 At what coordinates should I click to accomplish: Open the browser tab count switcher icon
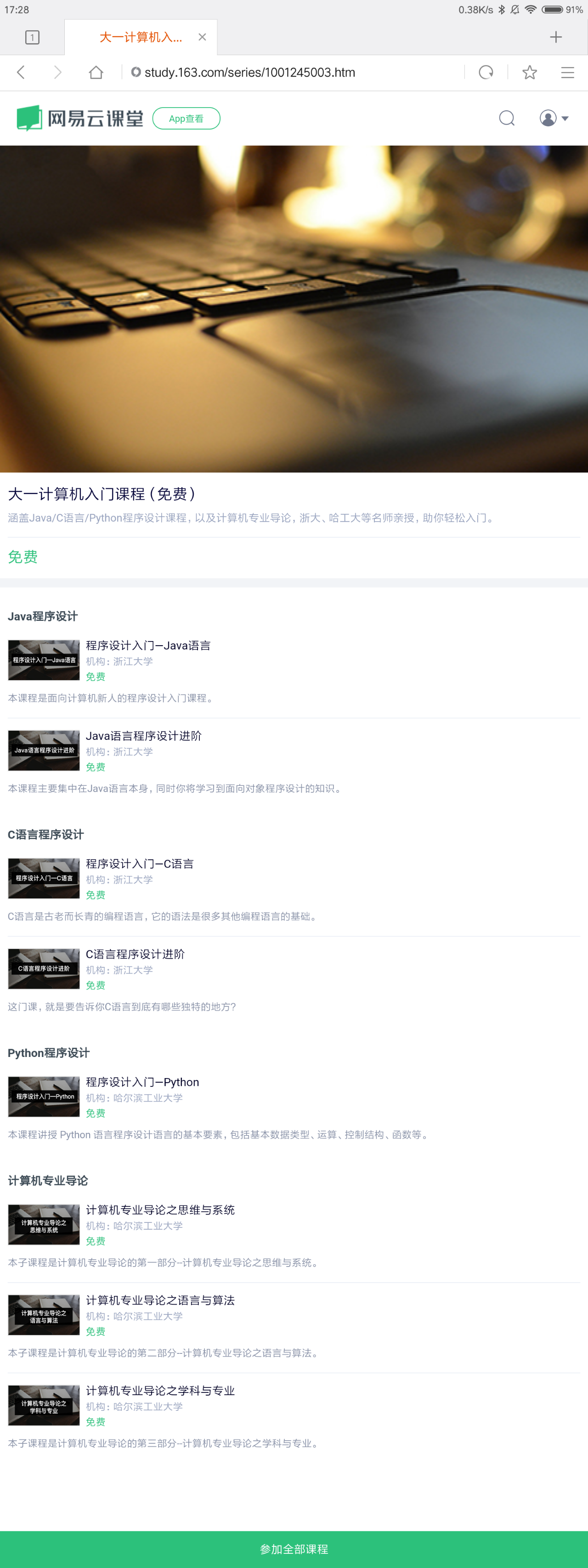(x=32, y=38)
